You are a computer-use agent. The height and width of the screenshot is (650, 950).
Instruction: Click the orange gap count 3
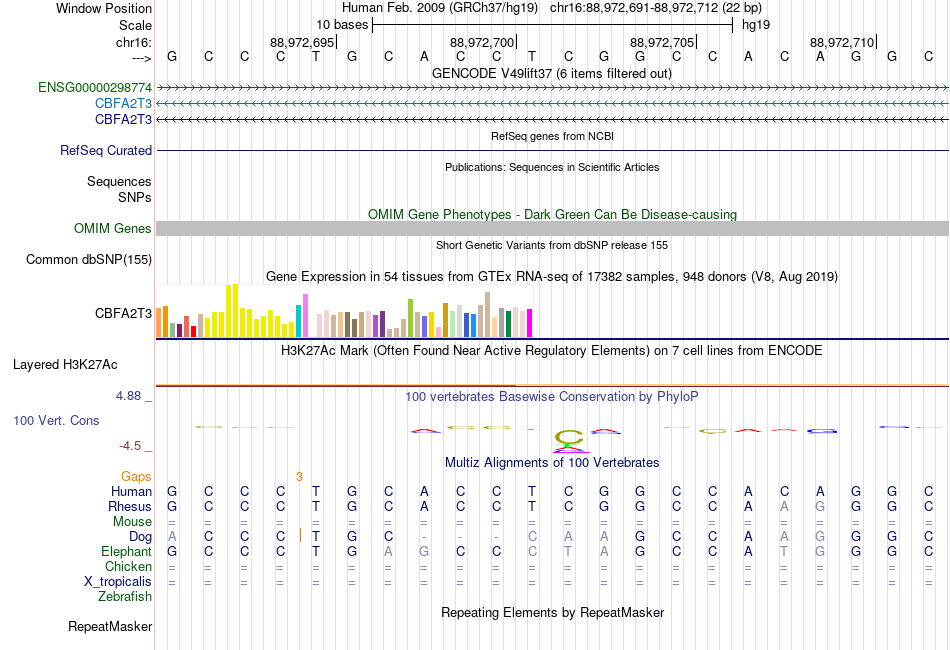299,477
